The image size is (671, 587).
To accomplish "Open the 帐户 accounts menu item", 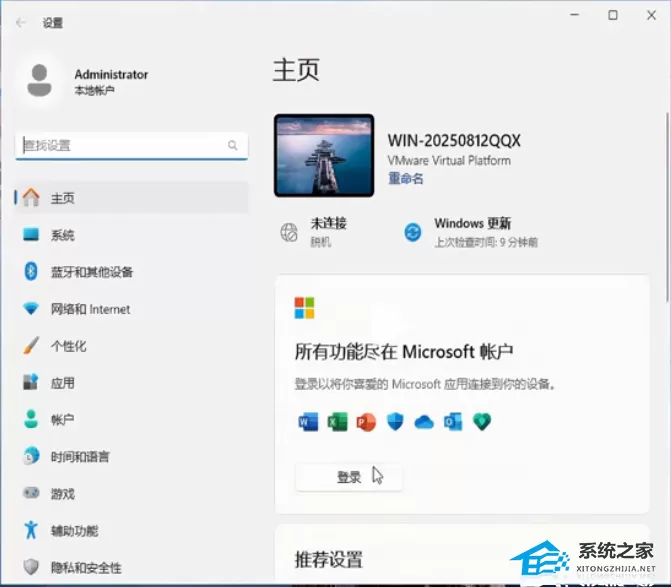I will (131, 419).
